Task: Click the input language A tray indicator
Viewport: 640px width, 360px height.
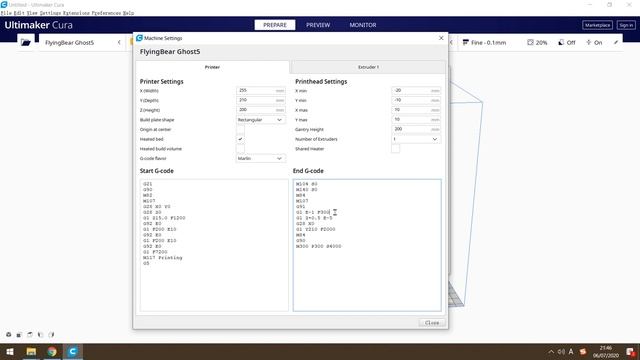Action: pyautogui.click(x=571, y=352)
